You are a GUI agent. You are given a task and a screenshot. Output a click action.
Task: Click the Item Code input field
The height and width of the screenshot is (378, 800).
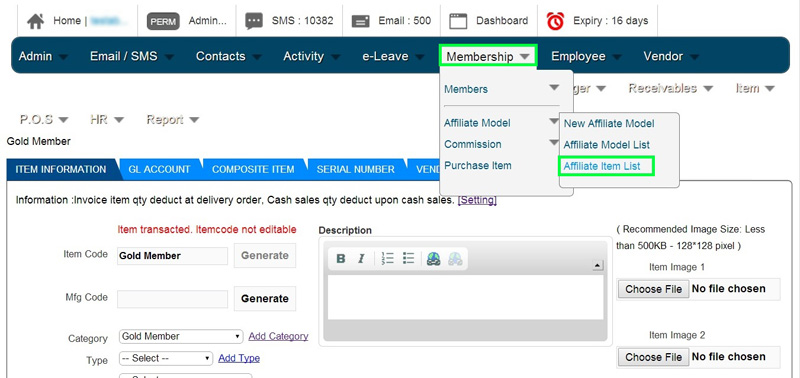(x=172, y=256)
